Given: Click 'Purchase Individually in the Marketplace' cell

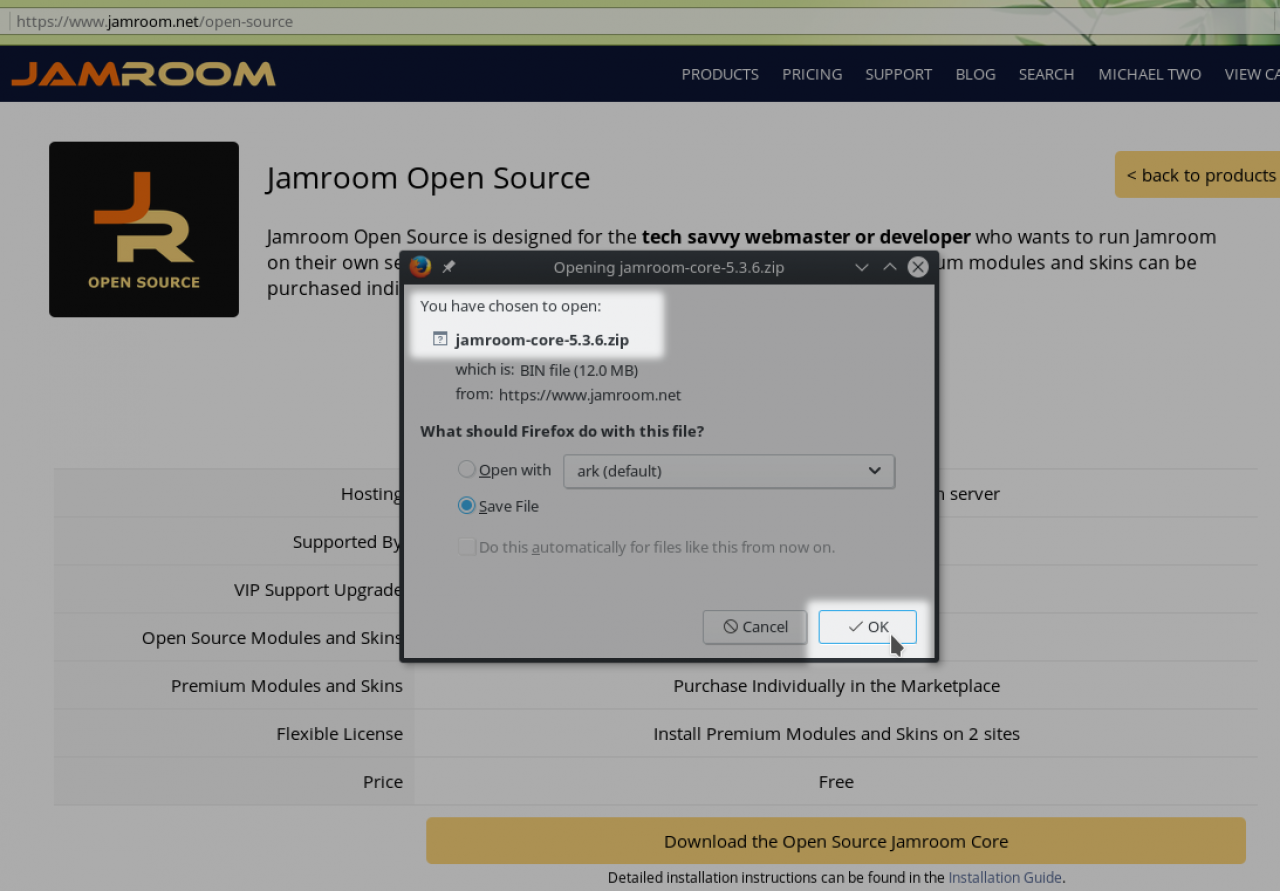Looking at the screenshot, I should [837, 686].
